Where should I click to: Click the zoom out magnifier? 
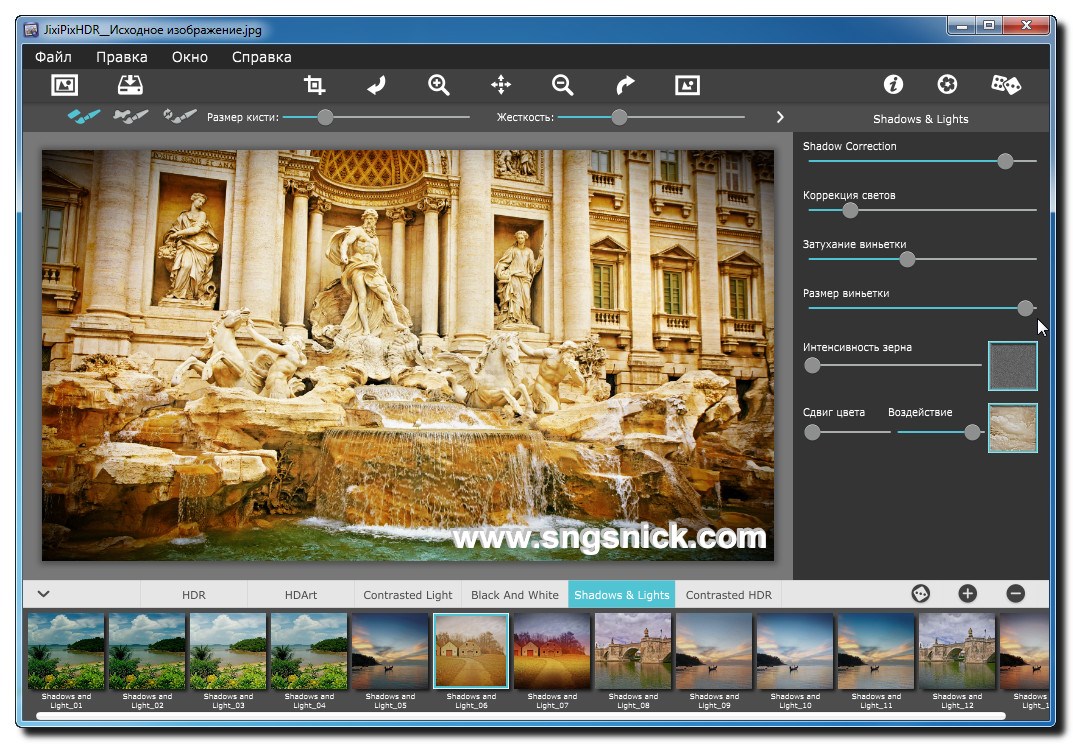click(563, 85)
